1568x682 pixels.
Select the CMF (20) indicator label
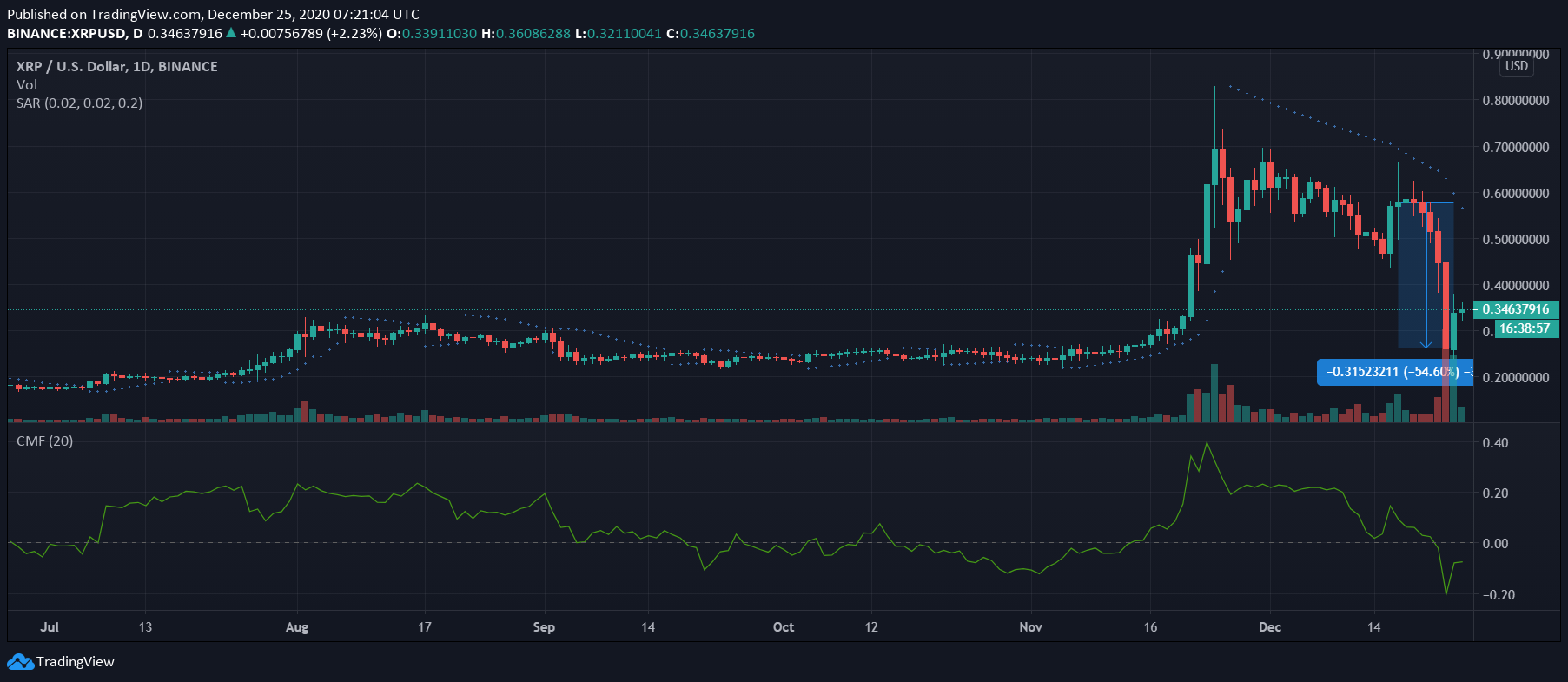[x=45, y=440]
